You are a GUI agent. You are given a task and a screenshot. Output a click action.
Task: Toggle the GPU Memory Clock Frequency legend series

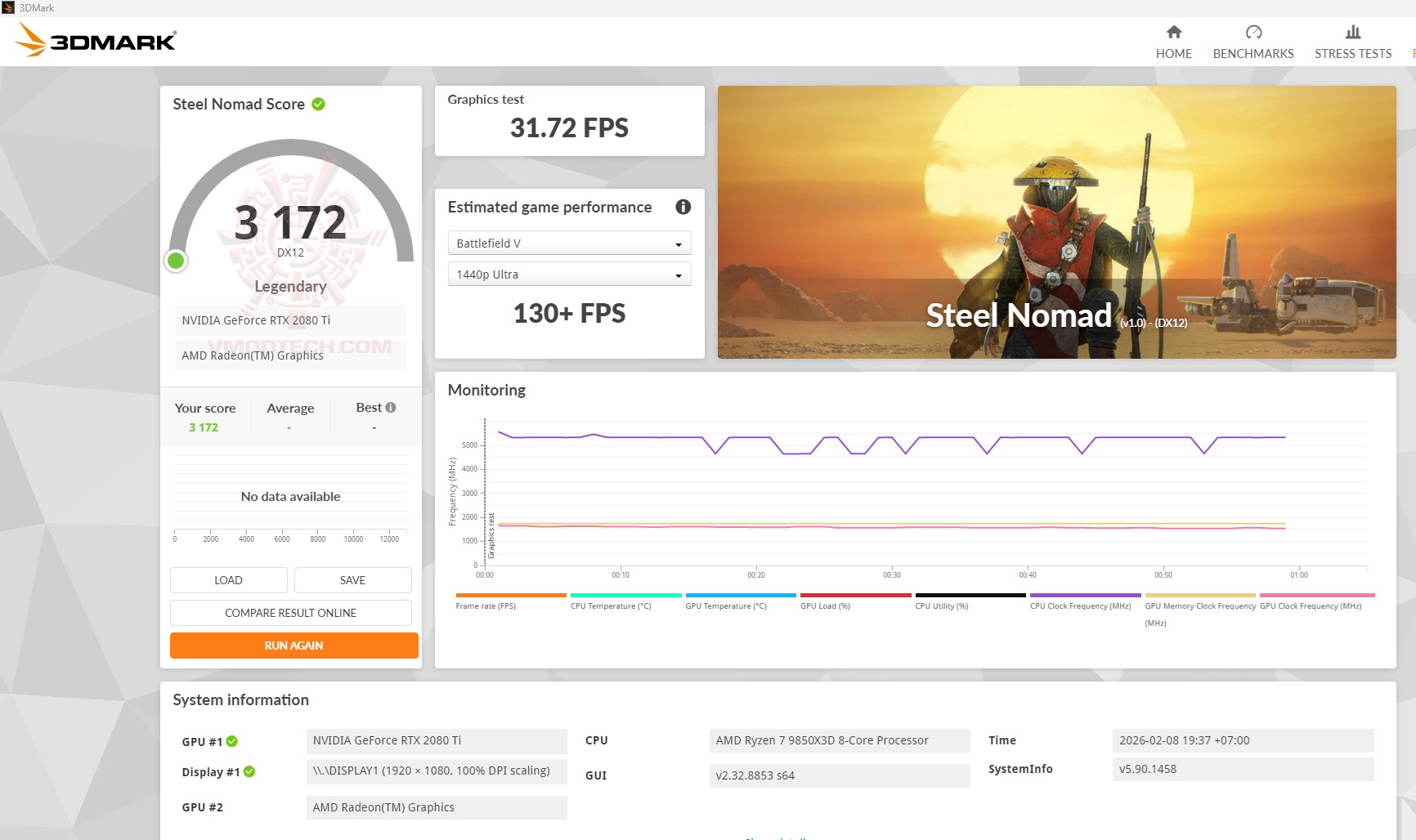tap(1200, 610)
